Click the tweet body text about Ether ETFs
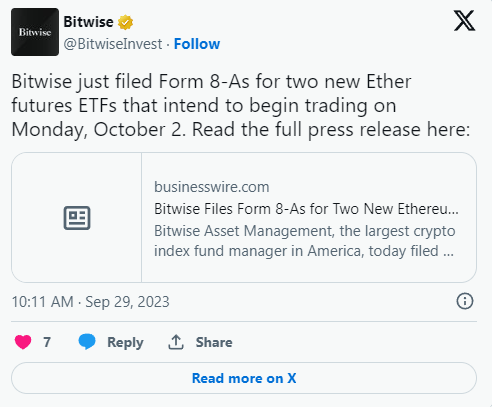The width and height of the screenshot is (492, 407). (241, 105)
